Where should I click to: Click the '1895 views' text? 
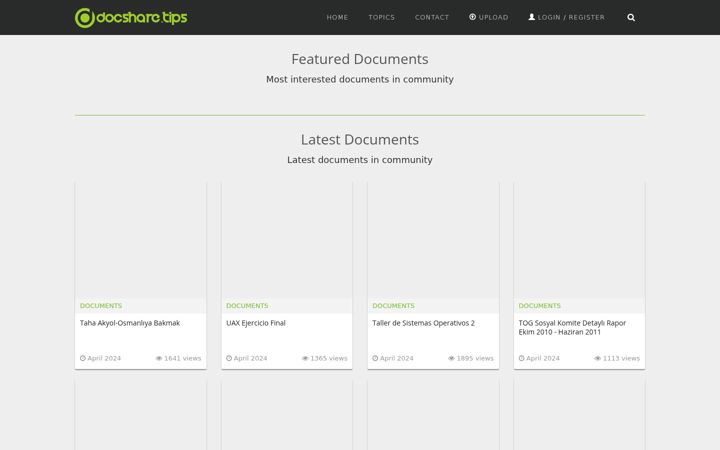(x=475, y=358)
